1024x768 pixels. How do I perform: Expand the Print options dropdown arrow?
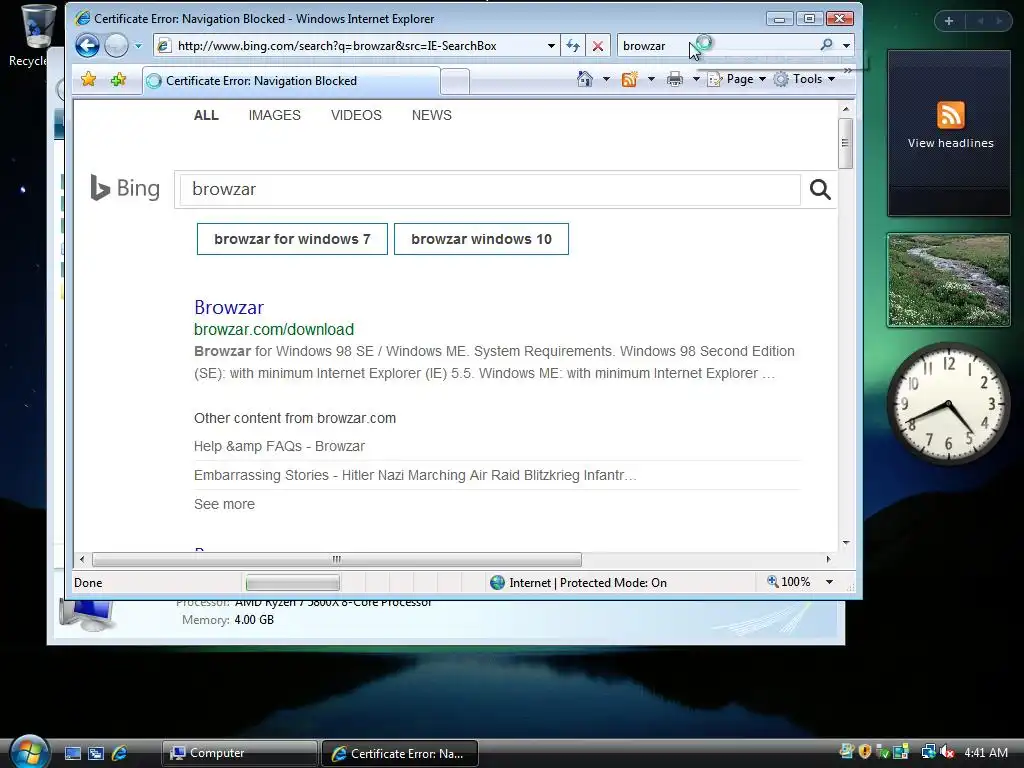[x=696, y=79]
